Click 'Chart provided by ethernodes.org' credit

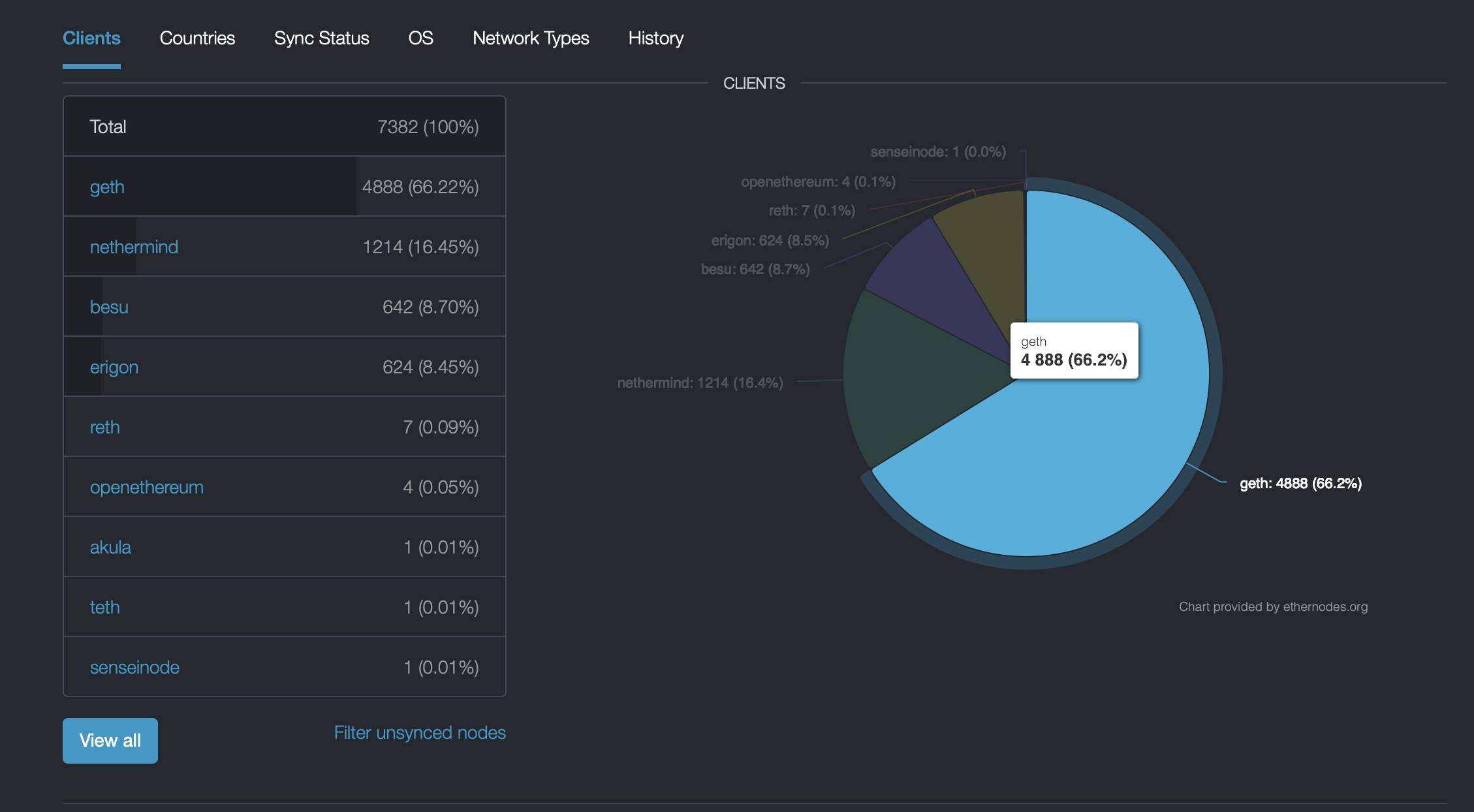coord(1273,606)
